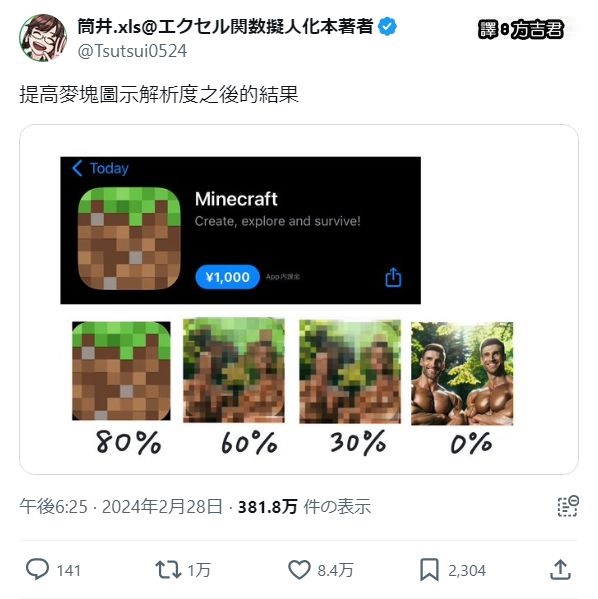Viewport: 598px width, 599px height.
Task: View the 0% image of two men
Action: 462,374
